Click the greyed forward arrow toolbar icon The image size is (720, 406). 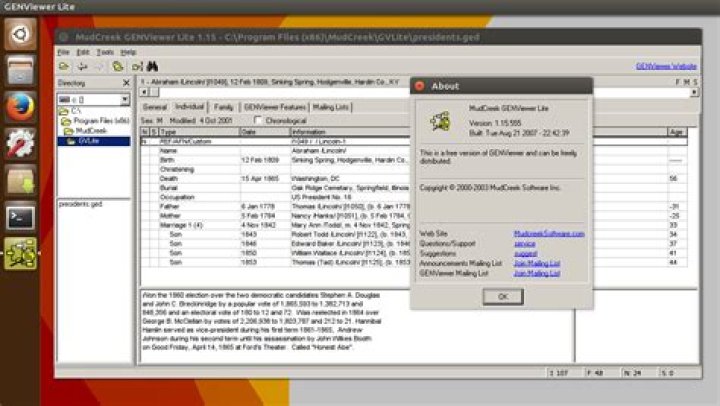point(99,67)
